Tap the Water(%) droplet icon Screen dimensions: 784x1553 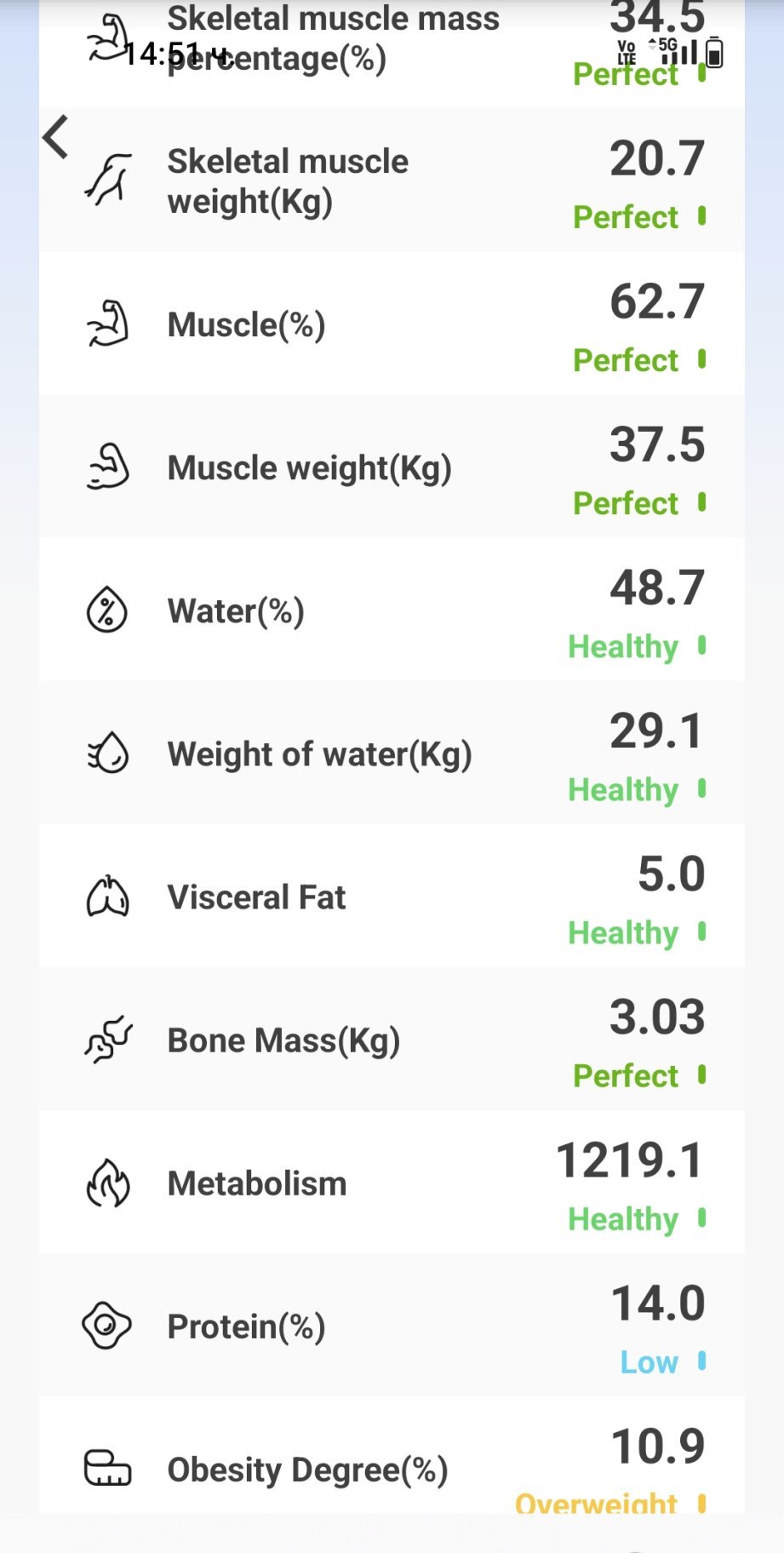pos(107,610)
